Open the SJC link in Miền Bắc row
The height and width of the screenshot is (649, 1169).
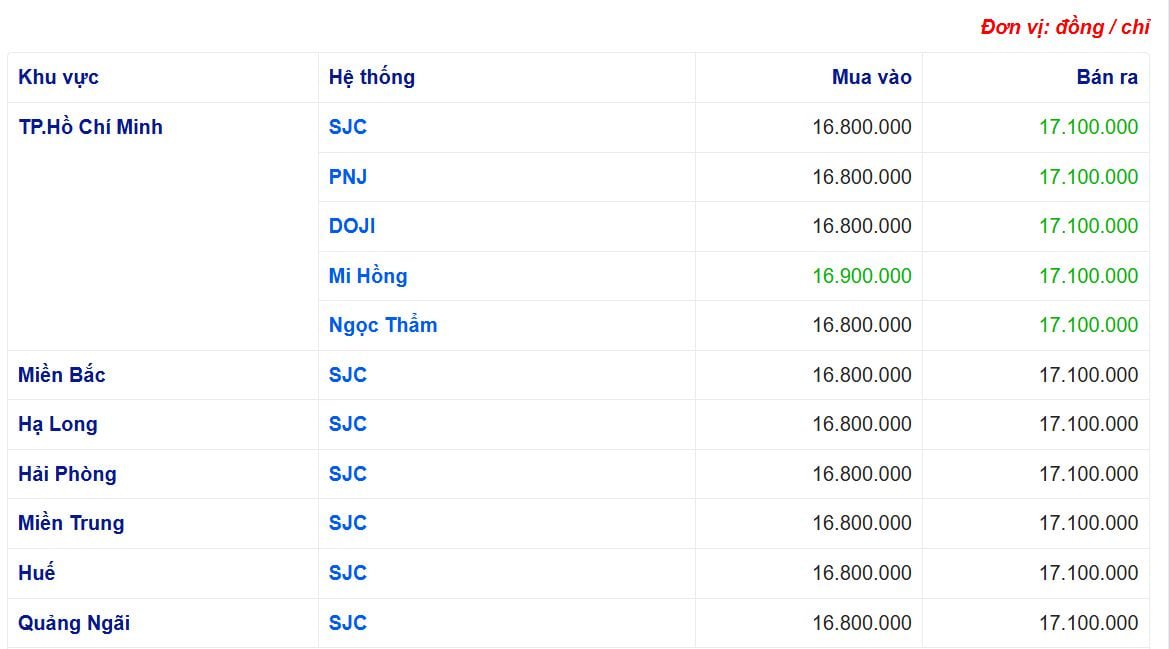point(347,375)
